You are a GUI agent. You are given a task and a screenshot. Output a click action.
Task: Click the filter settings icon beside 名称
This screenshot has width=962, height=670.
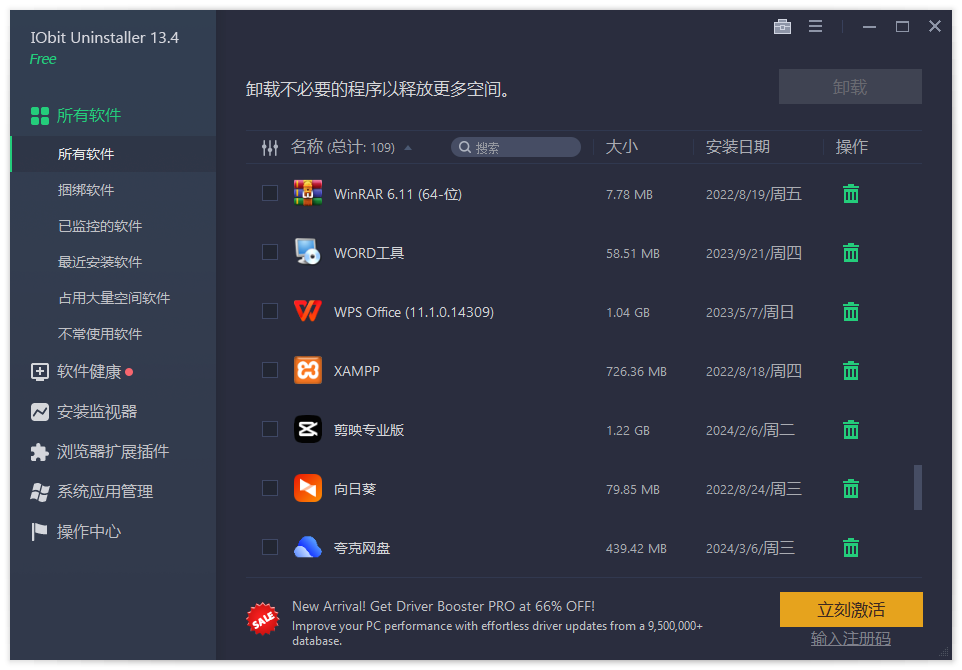270,147
